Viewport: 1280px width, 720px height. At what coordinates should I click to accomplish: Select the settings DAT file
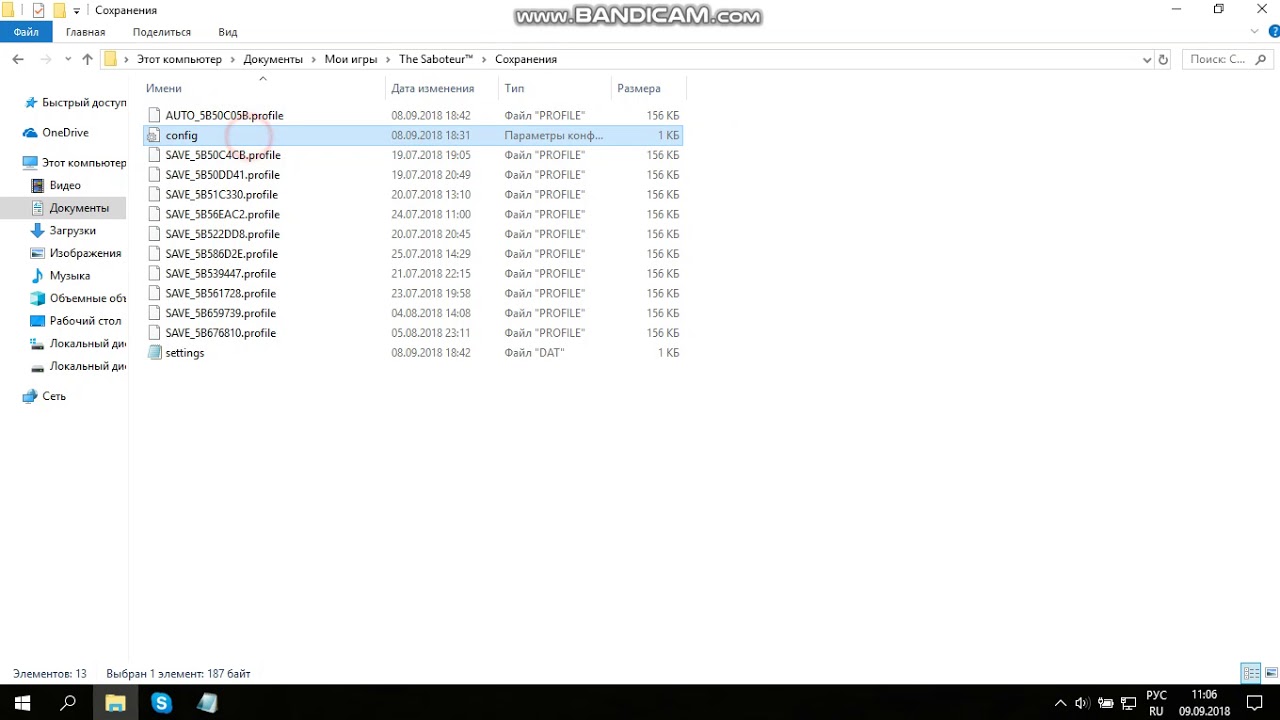[184, 353]
